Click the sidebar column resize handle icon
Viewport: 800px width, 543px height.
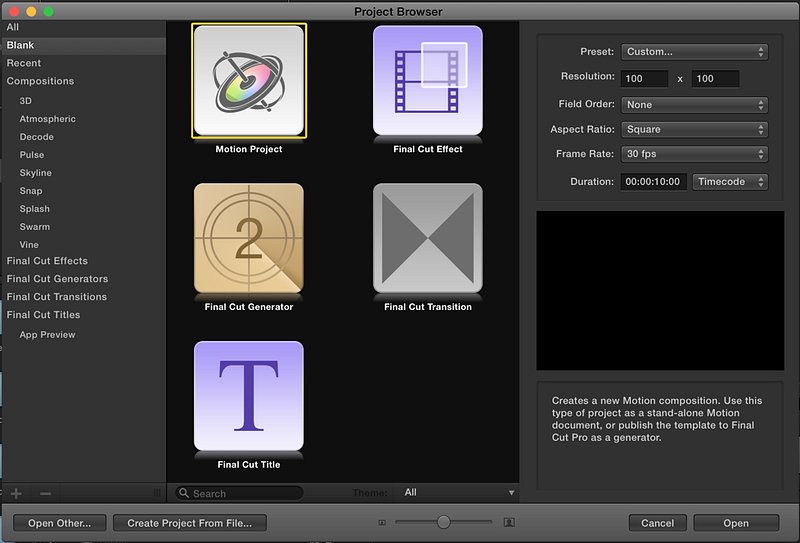pyautogui.click(x=157, y=493)
